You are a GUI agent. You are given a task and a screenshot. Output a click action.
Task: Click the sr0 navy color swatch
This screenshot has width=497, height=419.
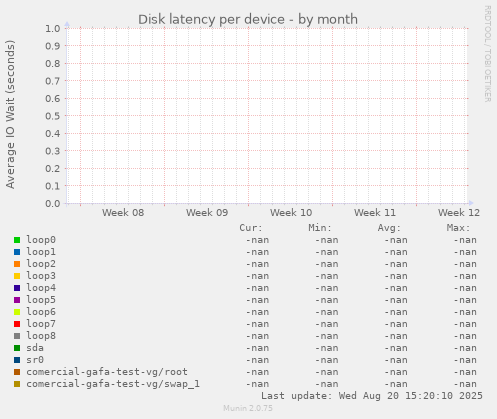tap(17, 360)
